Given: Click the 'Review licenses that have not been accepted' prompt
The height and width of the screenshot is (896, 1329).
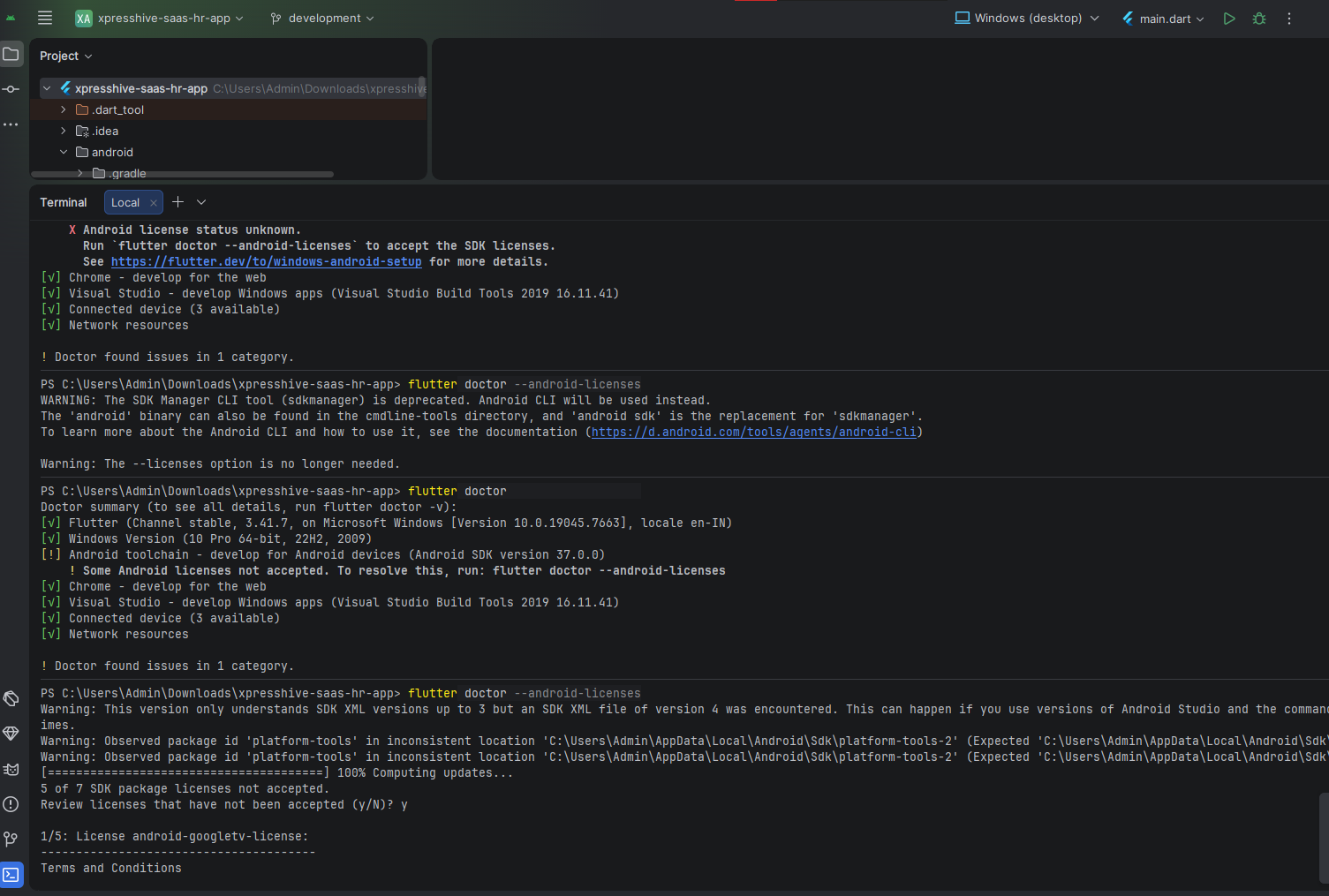Looking at the screenshot, I should coord(224,805).
